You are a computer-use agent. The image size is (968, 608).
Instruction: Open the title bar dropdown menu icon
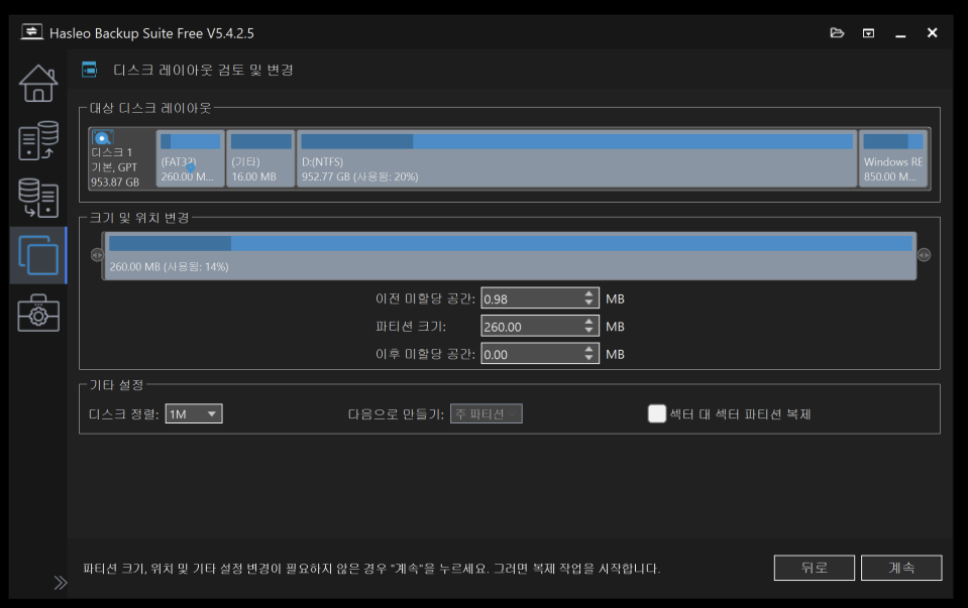click(868, 33)
